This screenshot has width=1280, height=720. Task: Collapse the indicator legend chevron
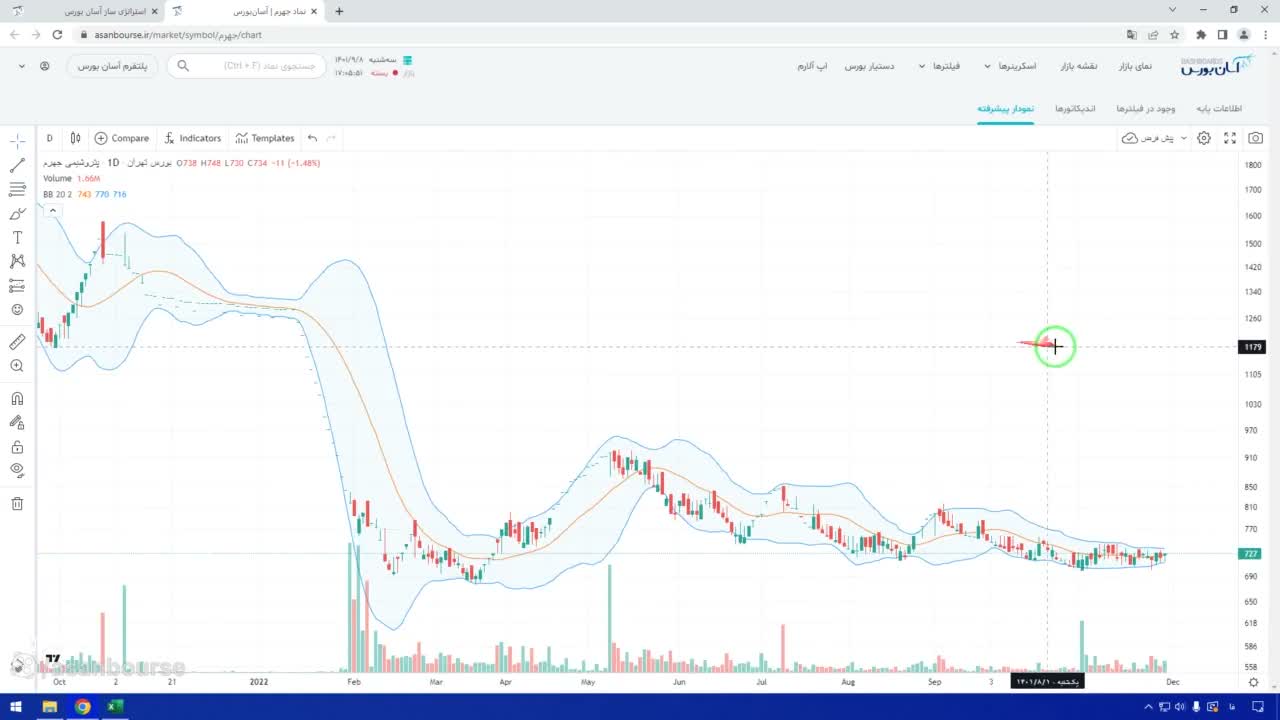tap(52, 210)
